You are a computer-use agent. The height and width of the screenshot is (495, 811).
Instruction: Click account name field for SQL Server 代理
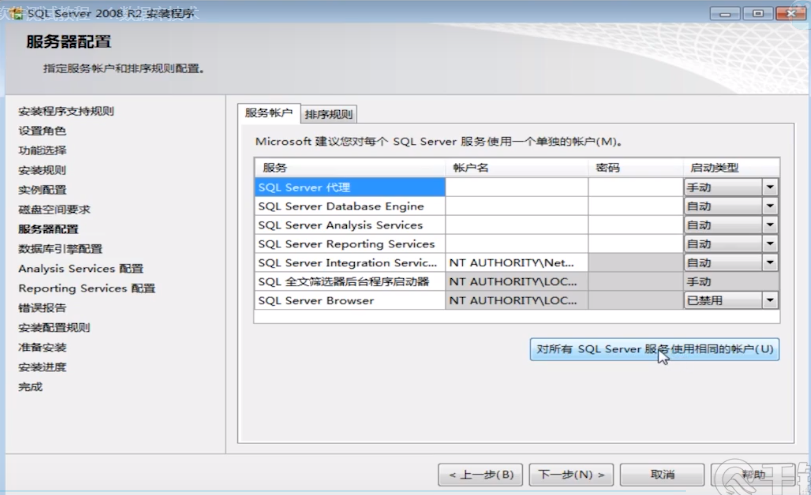516,187
